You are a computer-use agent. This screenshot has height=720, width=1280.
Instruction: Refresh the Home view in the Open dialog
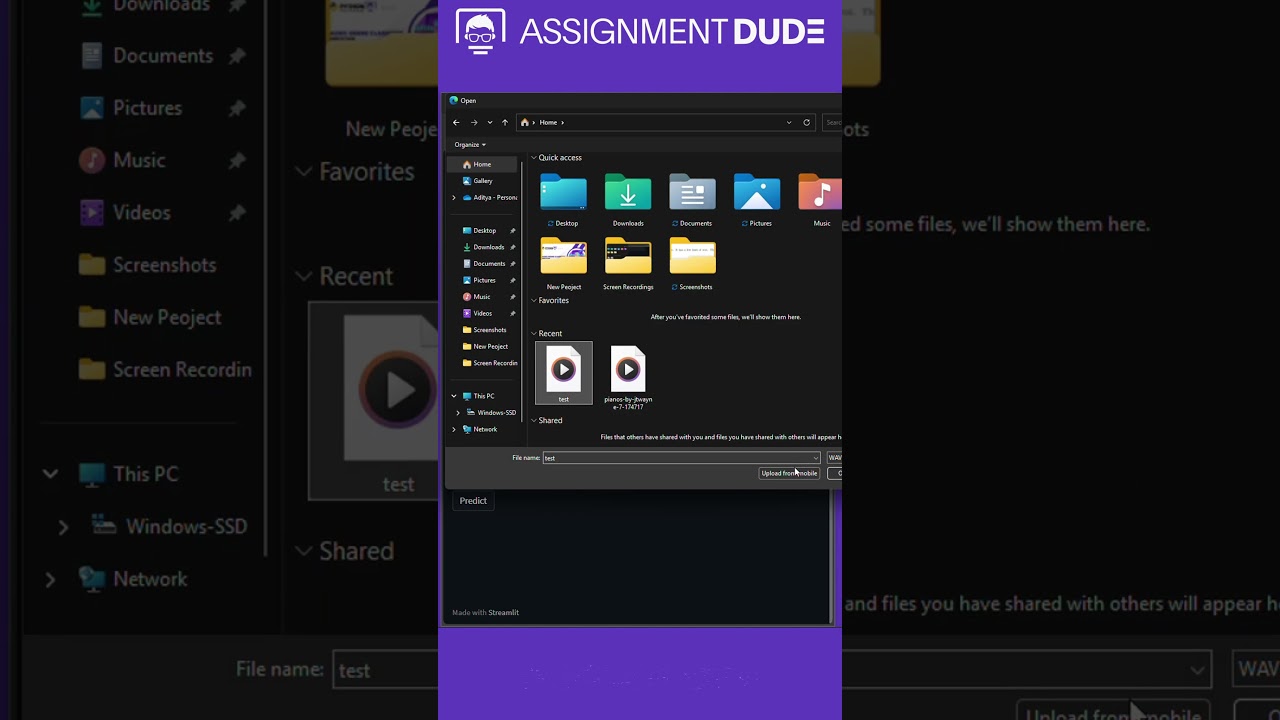point(806,122)
